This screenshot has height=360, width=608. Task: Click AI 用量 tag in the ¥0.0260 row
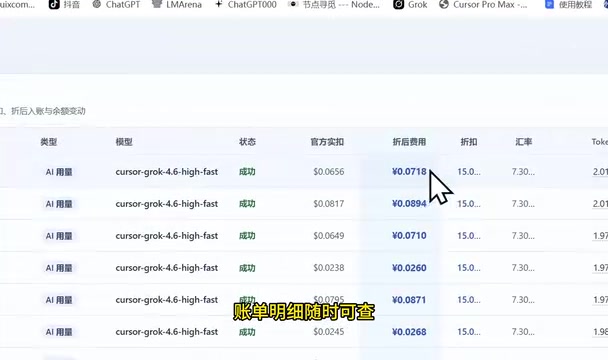click(59, 268)
